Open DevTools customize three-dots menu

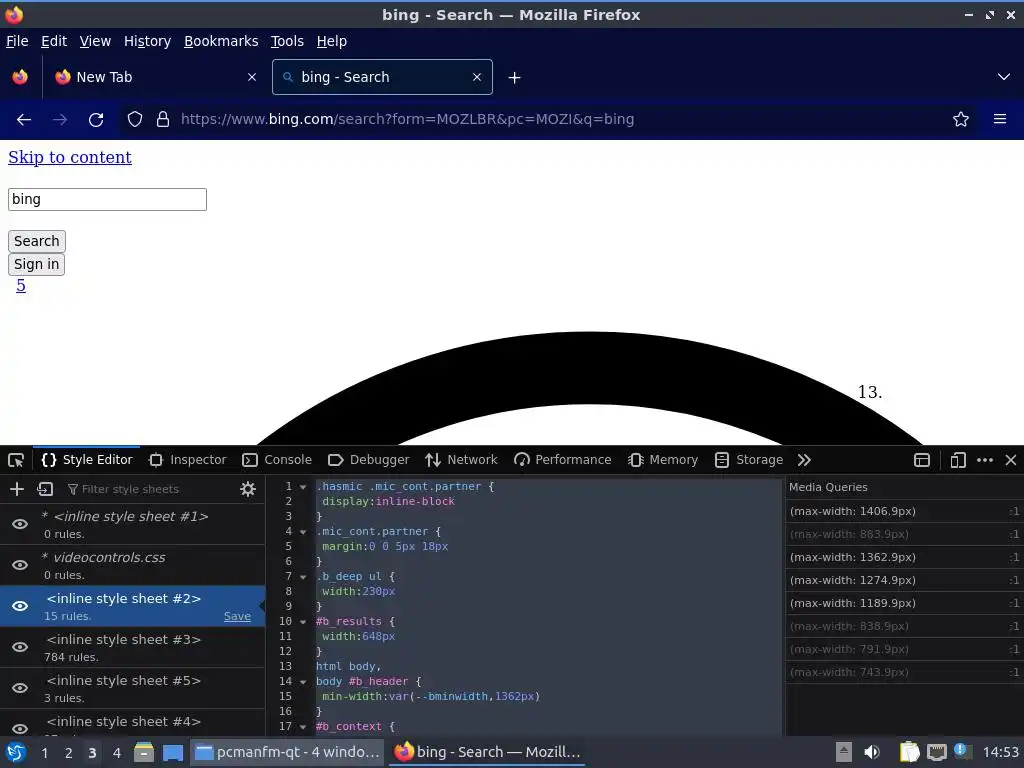985,460
